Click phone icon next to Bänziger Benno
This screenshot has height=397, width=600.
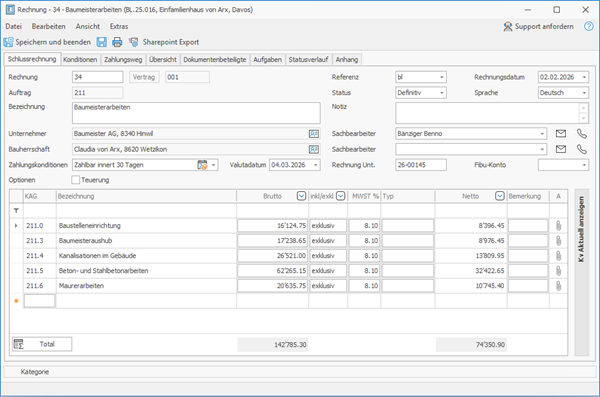(x=582, y=134)
